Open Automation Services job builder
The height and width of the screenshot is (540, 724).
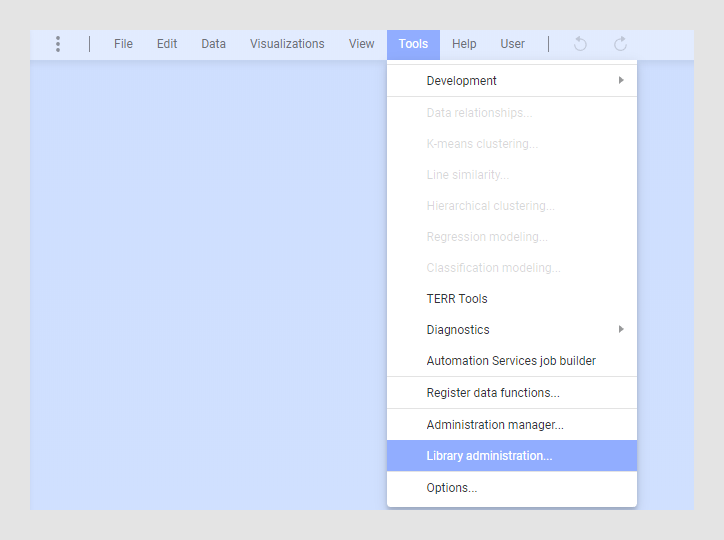tap(512, 360)
